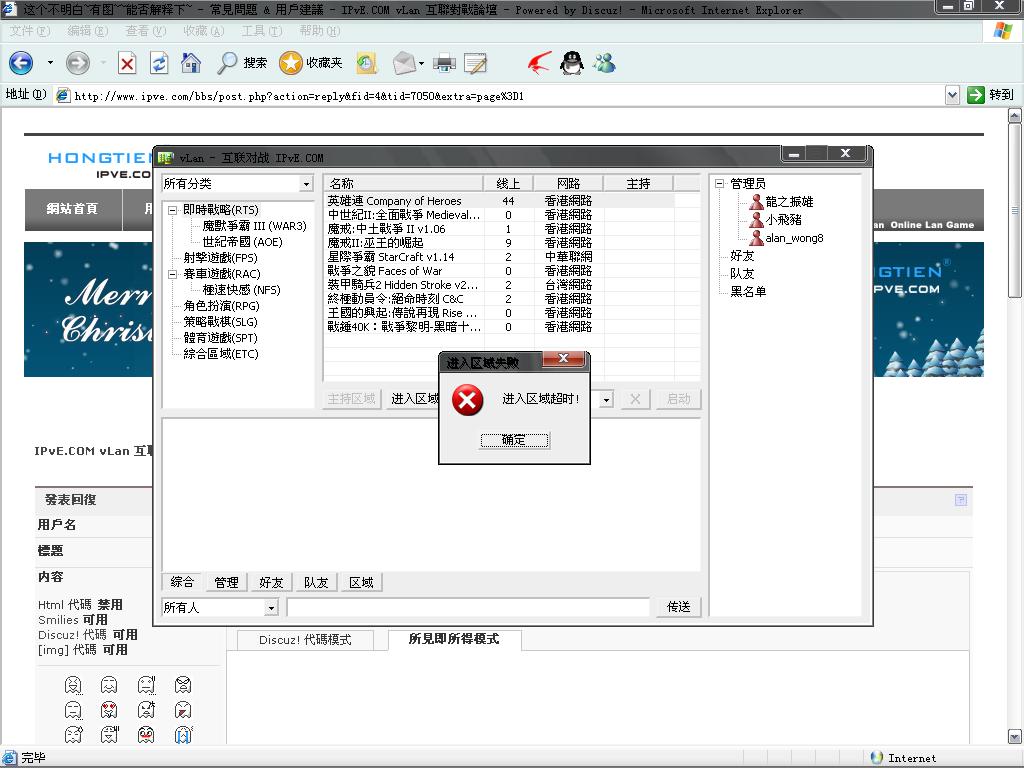Click the Stop loading icon
This screenshot has height=768, width=1024.
click(x=127, y=63)
